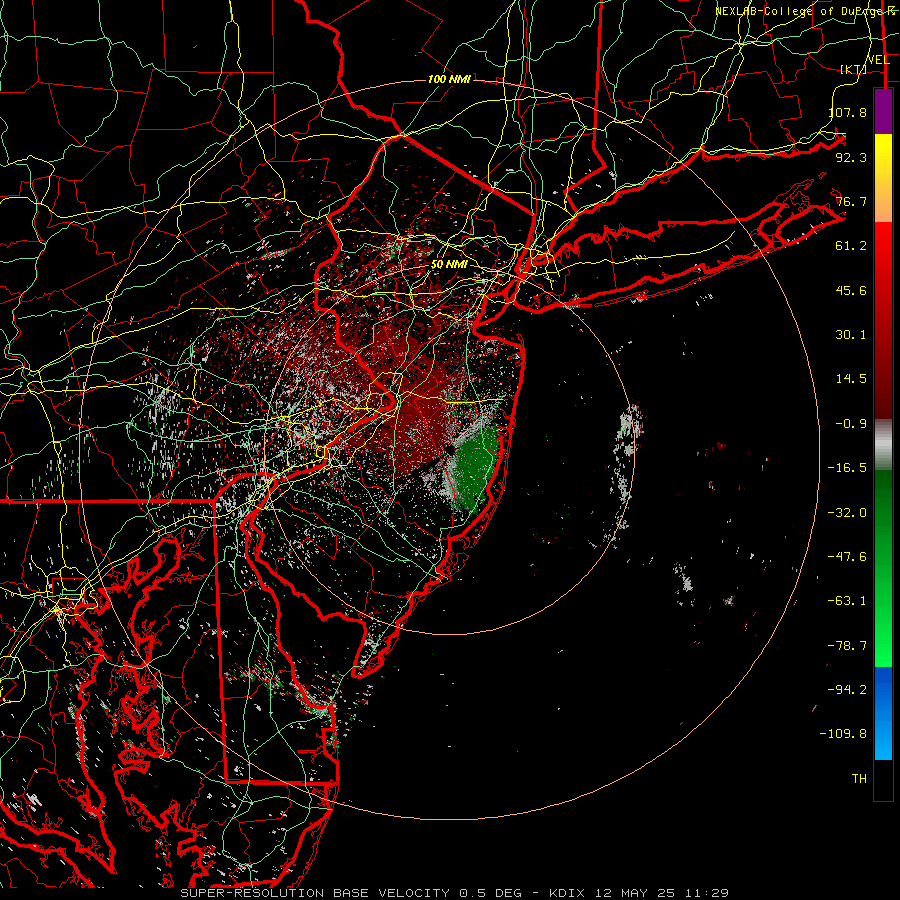Select the 92.3 value on velocity scale
The height and width of the screenshot is (900, 900).
coord(851,157)
